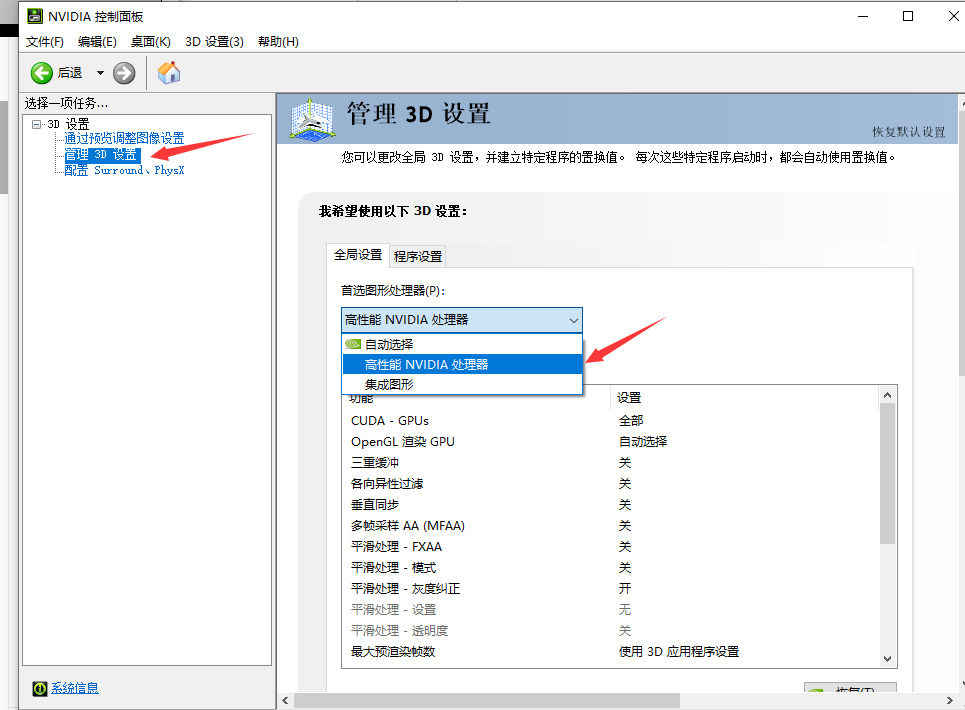The height and width of the screenshot is (710, 965).
Task: Close the NVIDIA 控制面板 window
Action: point(953,16)
